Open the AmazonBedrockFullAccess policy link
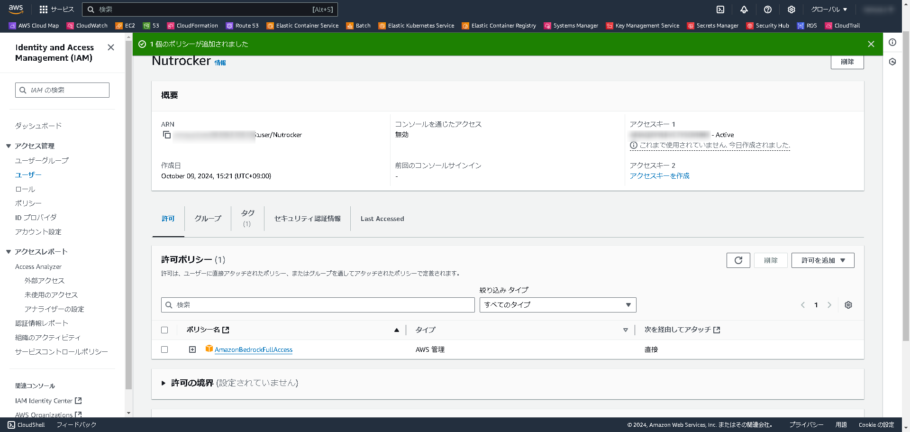 point(254,350)
